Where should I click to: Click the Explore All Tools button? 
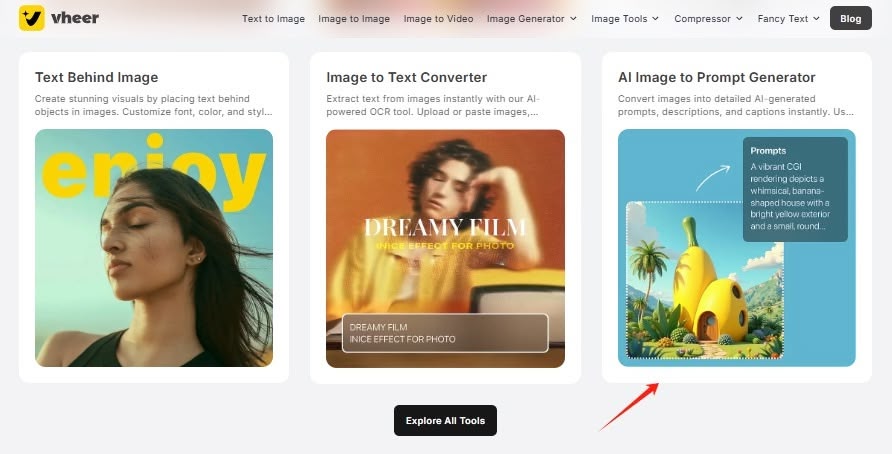point(445,420)
